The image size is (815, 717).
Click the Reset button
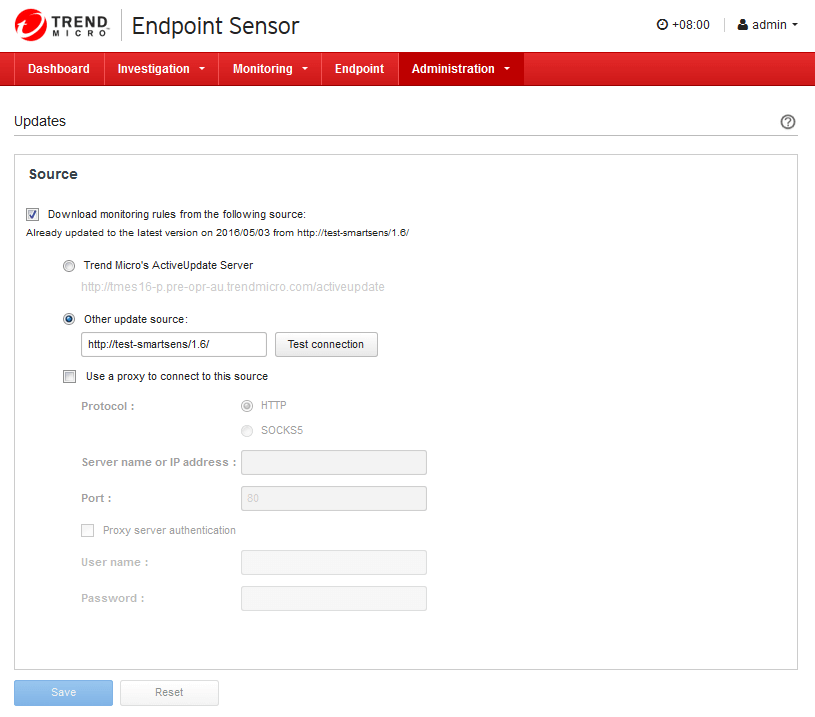(x=169, y=693)
